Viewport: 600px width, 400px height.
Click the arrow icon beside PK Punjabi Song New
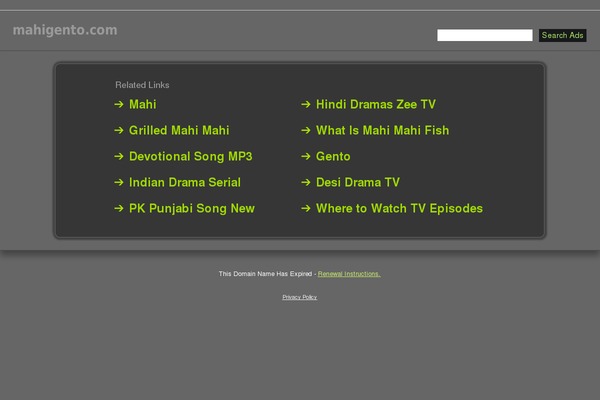point(119,208)
